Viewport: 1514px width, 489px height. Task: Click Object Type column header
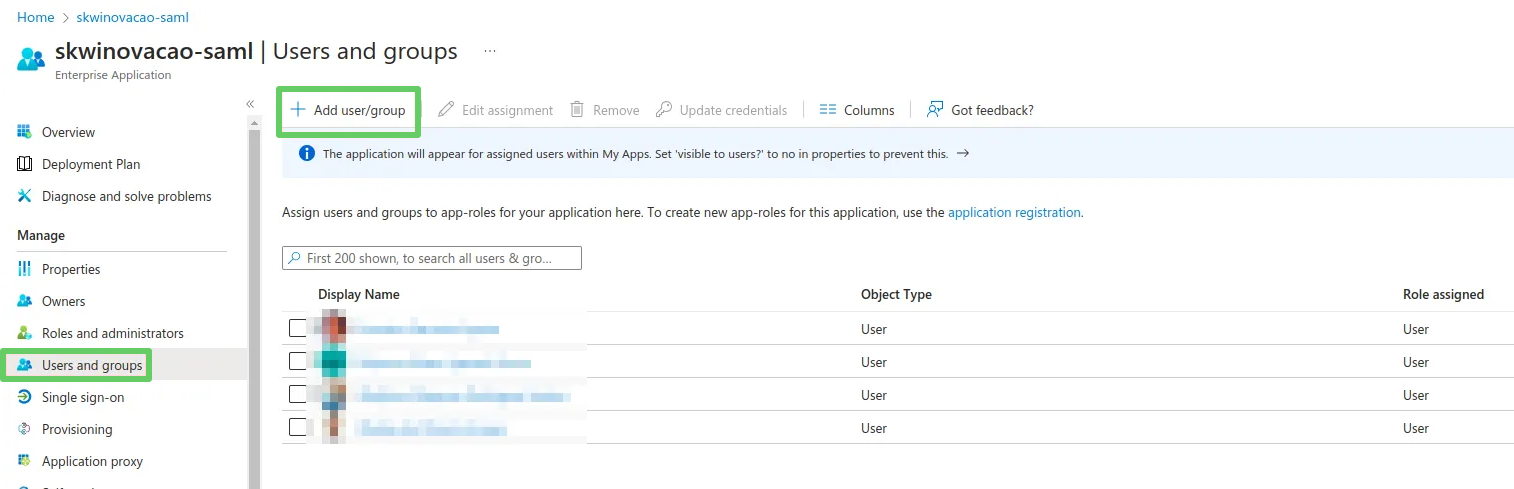896,294
